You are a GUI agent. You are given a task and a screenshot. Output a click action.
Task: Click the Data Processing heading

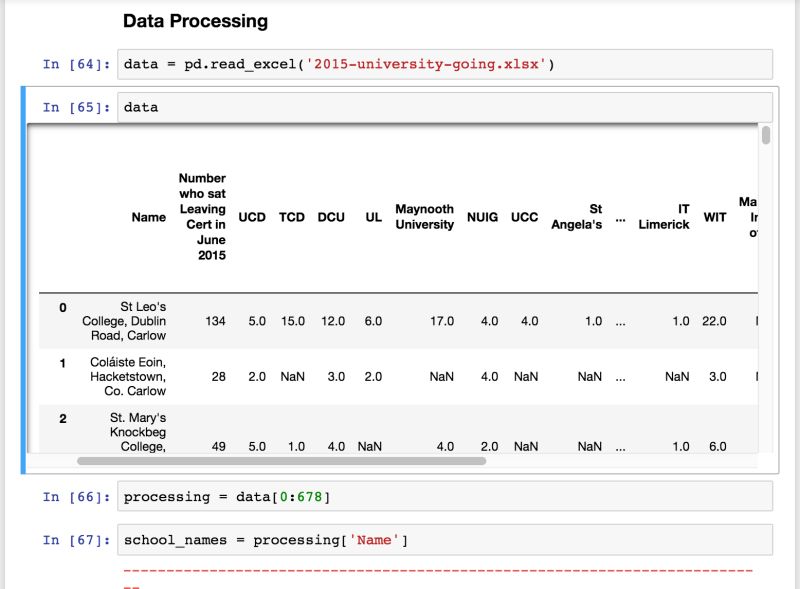coord(196,20)
